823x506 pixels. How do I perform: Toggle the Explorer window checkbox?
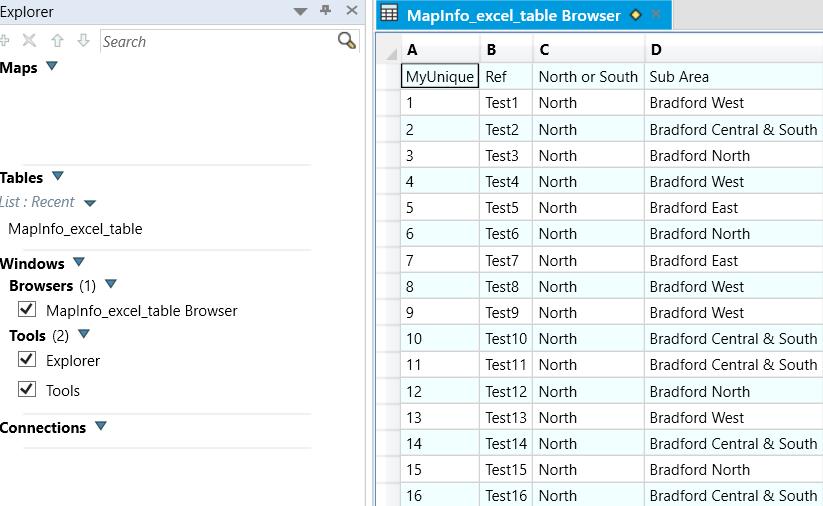[x=27, y=360]
